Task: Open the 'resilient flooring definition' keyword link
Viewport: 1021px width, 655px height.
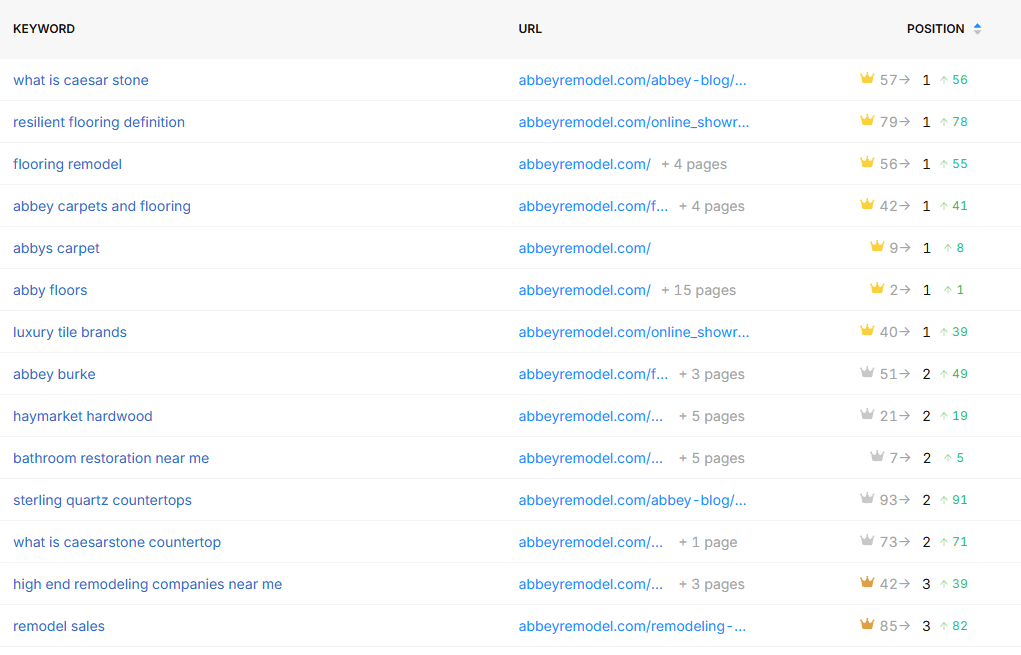Action: (99, 122)
